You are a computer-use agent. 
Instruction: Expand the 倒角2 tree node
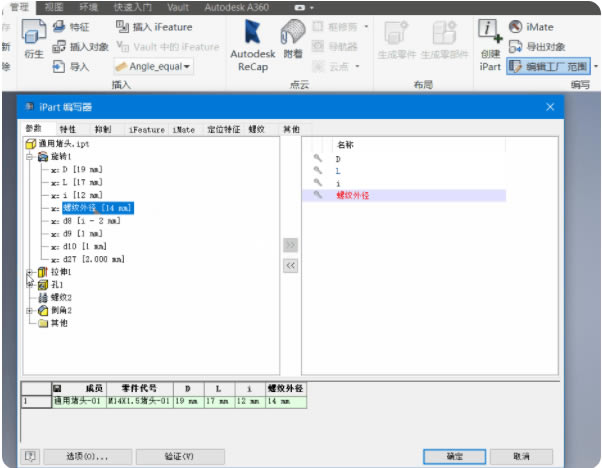click(30, 311)
